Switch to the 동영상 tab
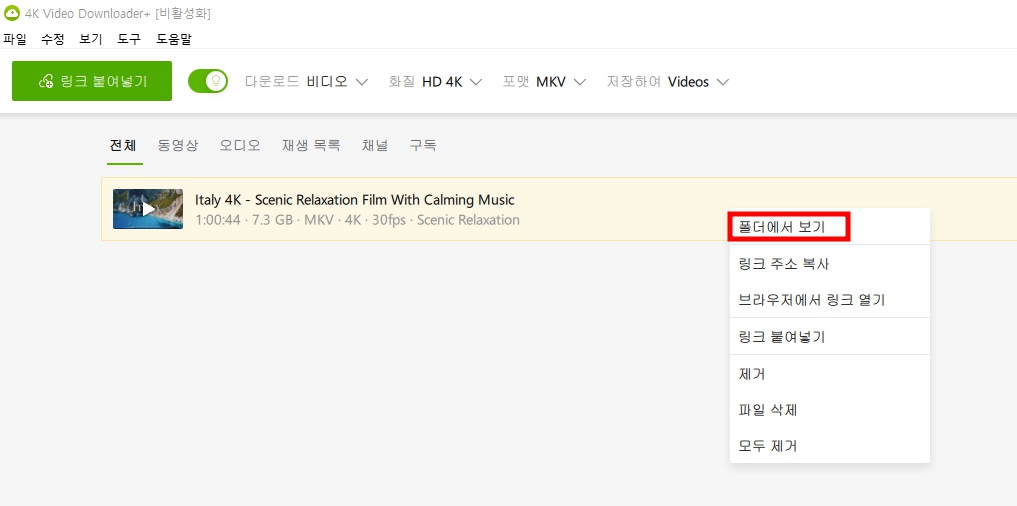 point(178,145)
